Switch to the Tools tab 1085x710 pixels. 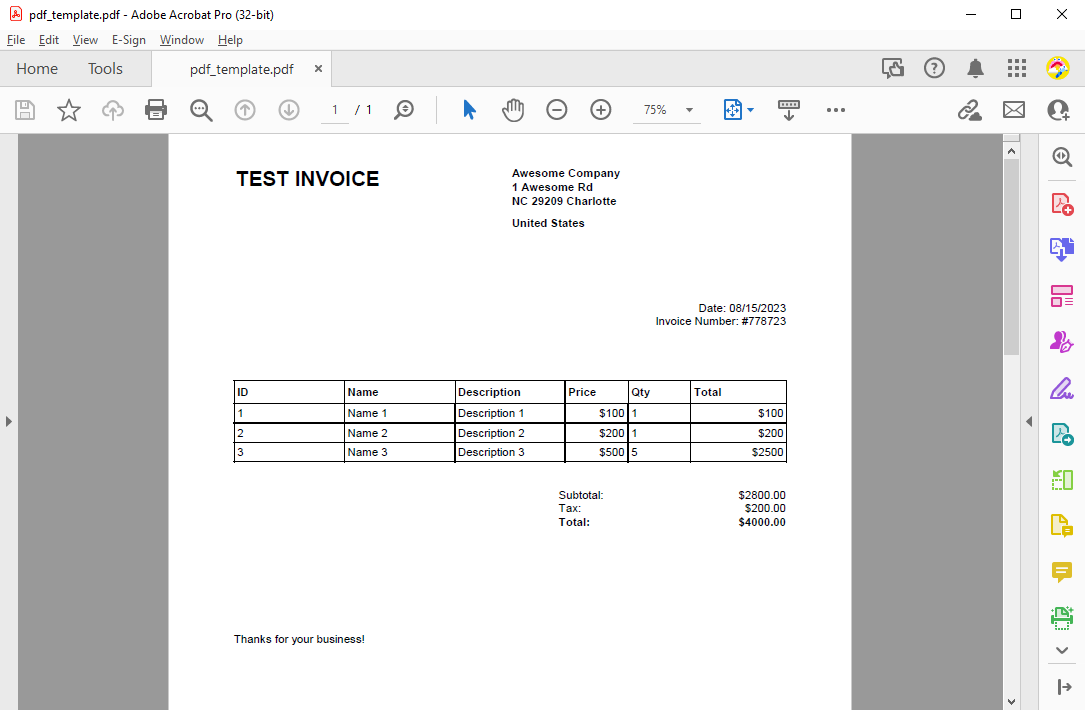(105, 69)
